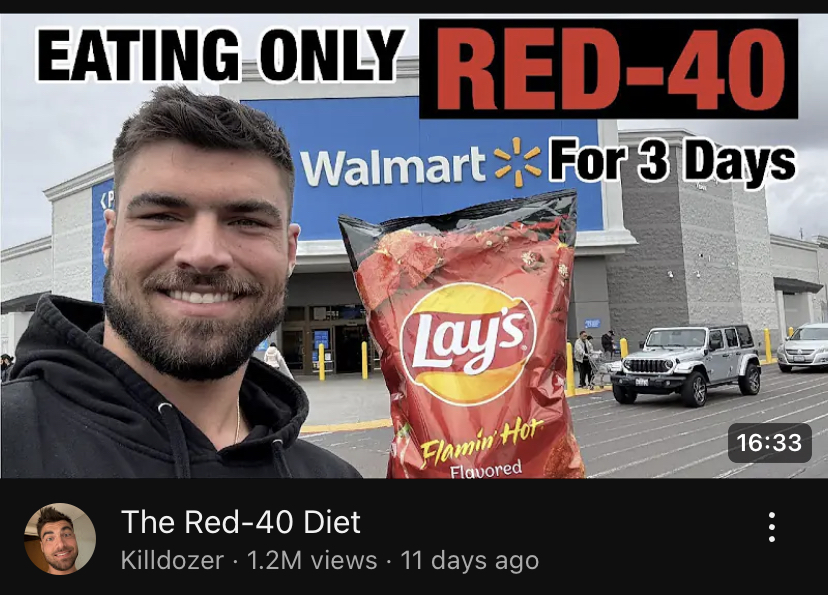The width and height of the screenshot is (828, 595).
Task: Open the three-dot video options menu
Action: pos(771,527)
